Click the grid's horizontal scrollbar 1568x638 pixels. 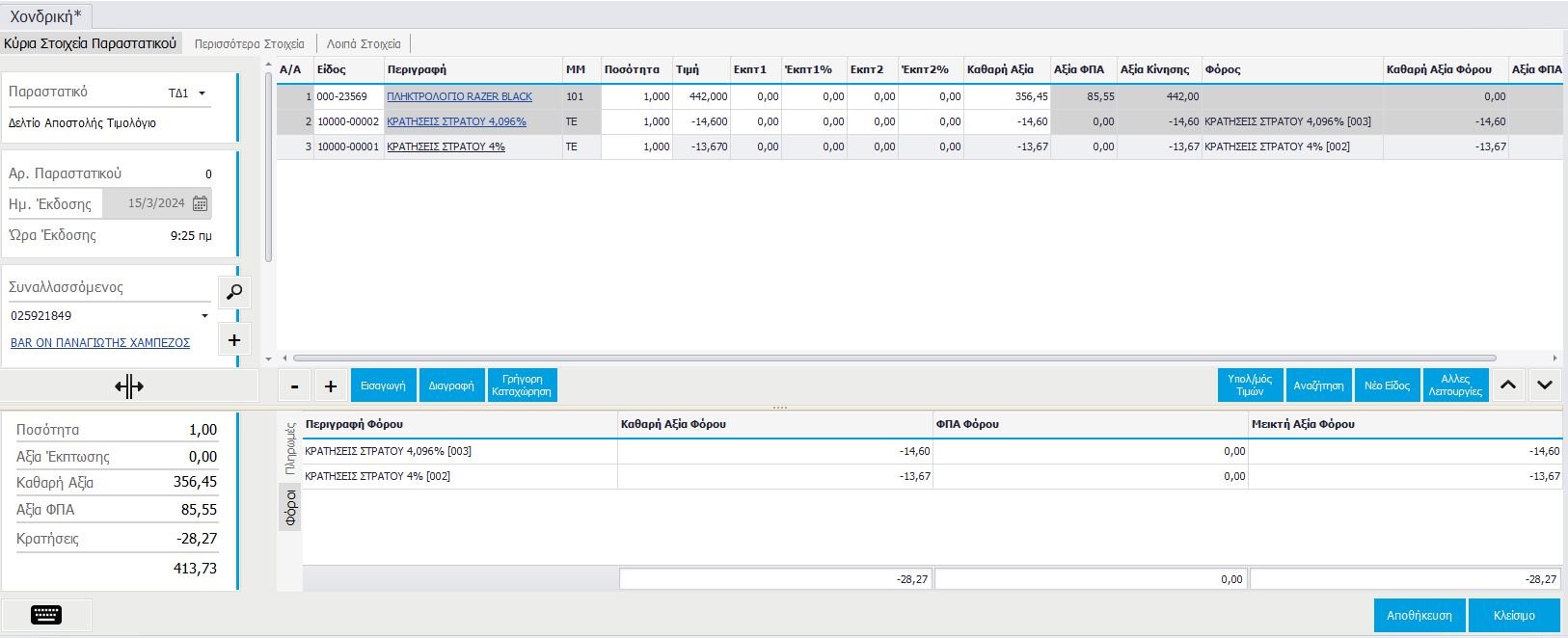click(893, 358)
